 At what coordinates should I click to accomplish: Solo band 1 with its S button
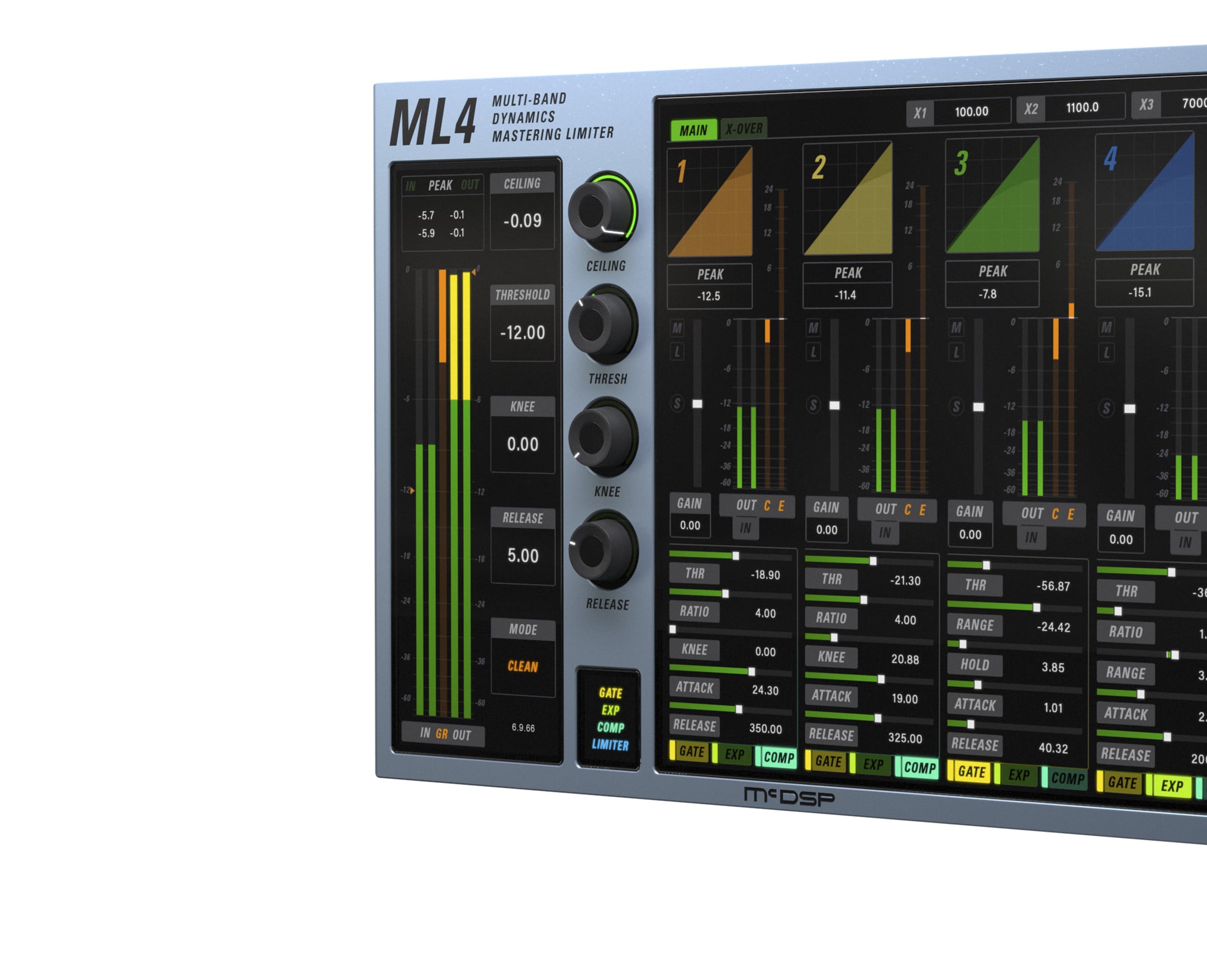[677, 403]
